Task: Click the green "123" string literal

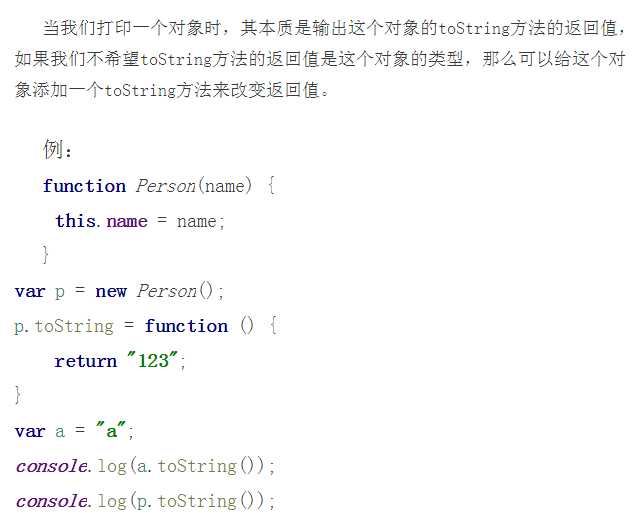Action: click(153, 360)
